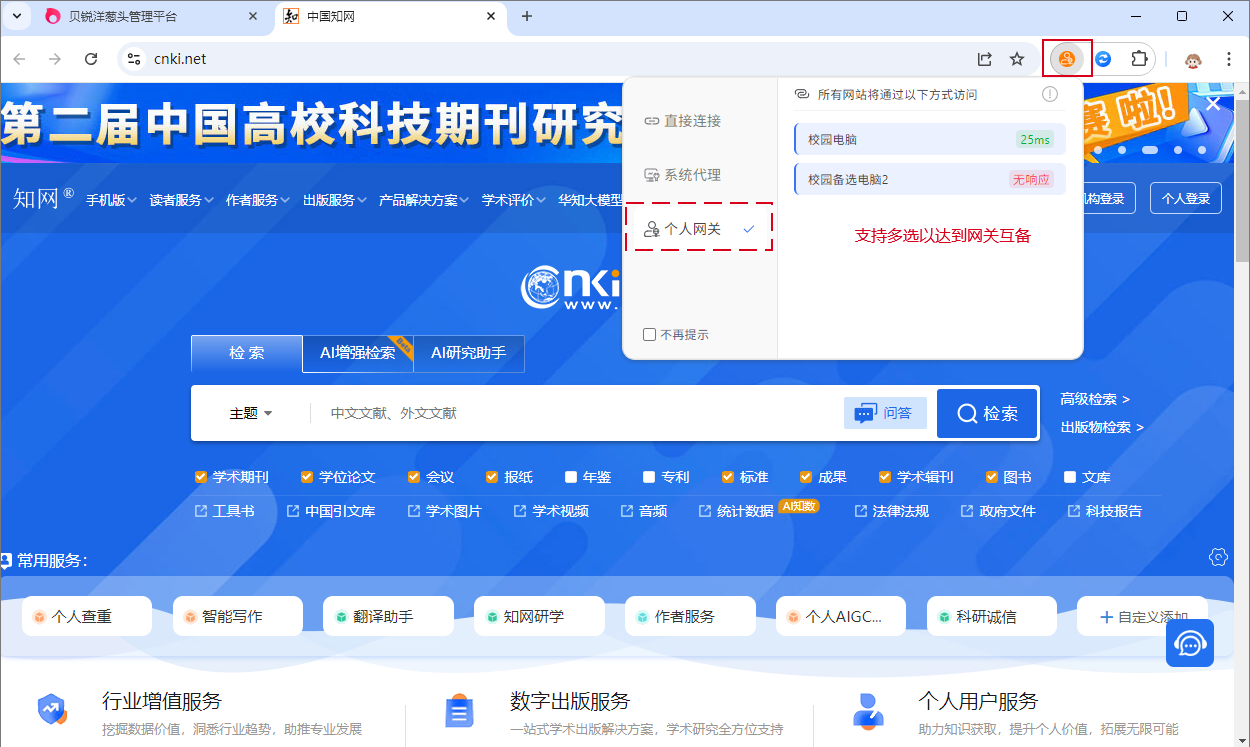The image size is (1250, 747).
Task: Open the 工具书 external link
Action: tap(224, 511)
